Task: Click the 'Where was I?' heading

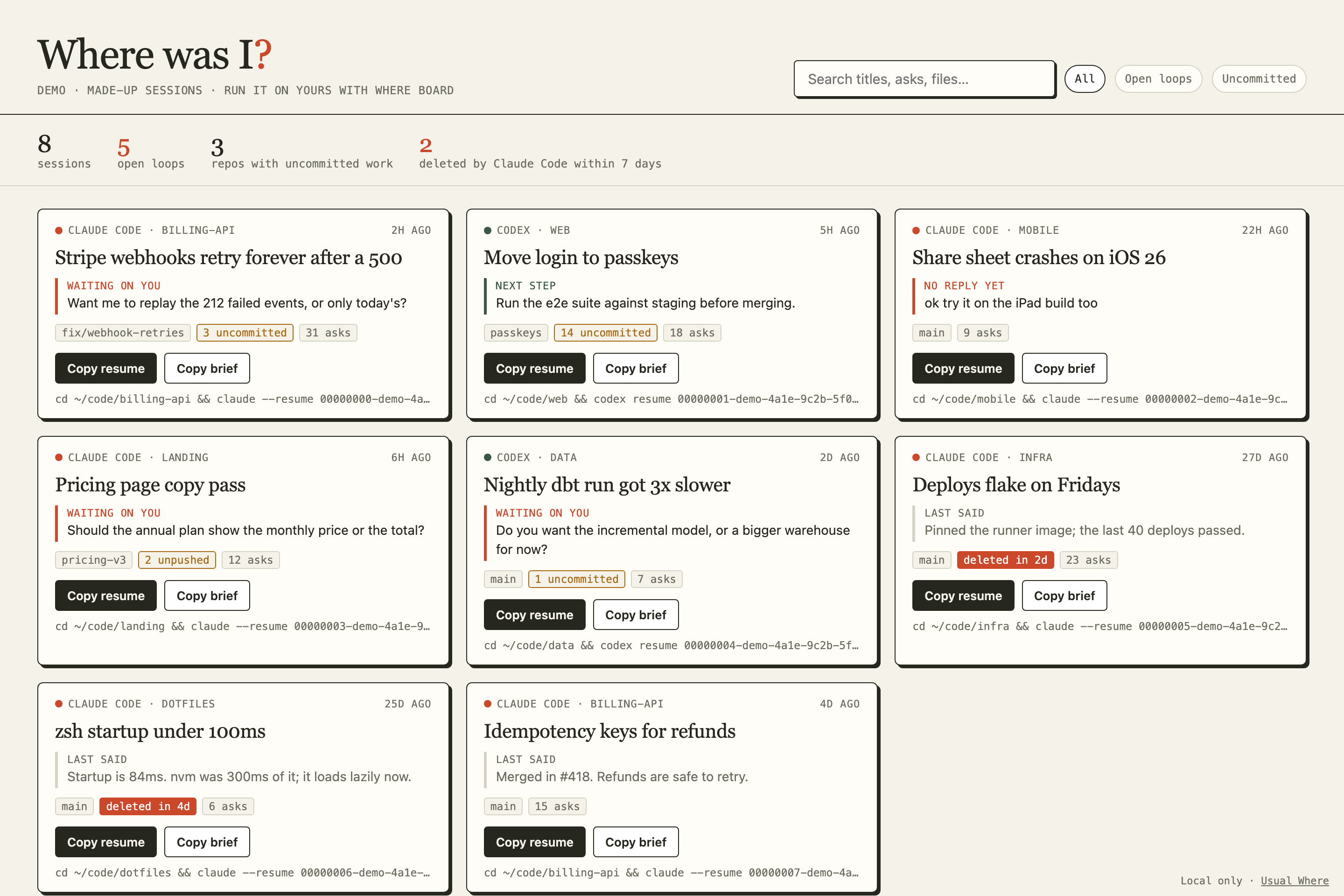Action: point(154,55)
